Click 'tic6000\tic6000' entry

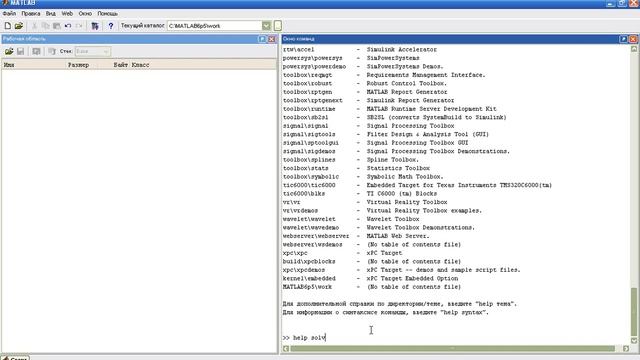point(309,185)
